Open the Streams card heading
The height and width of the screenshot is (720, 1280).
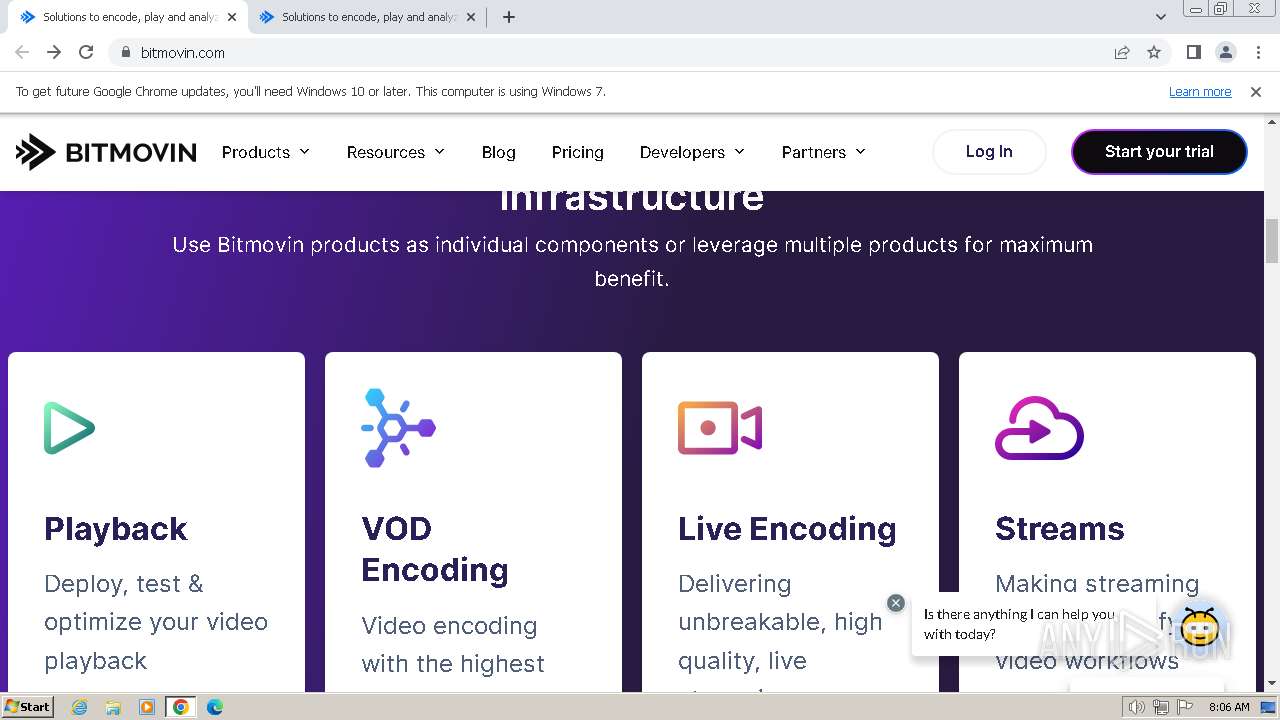[1060, 529]
